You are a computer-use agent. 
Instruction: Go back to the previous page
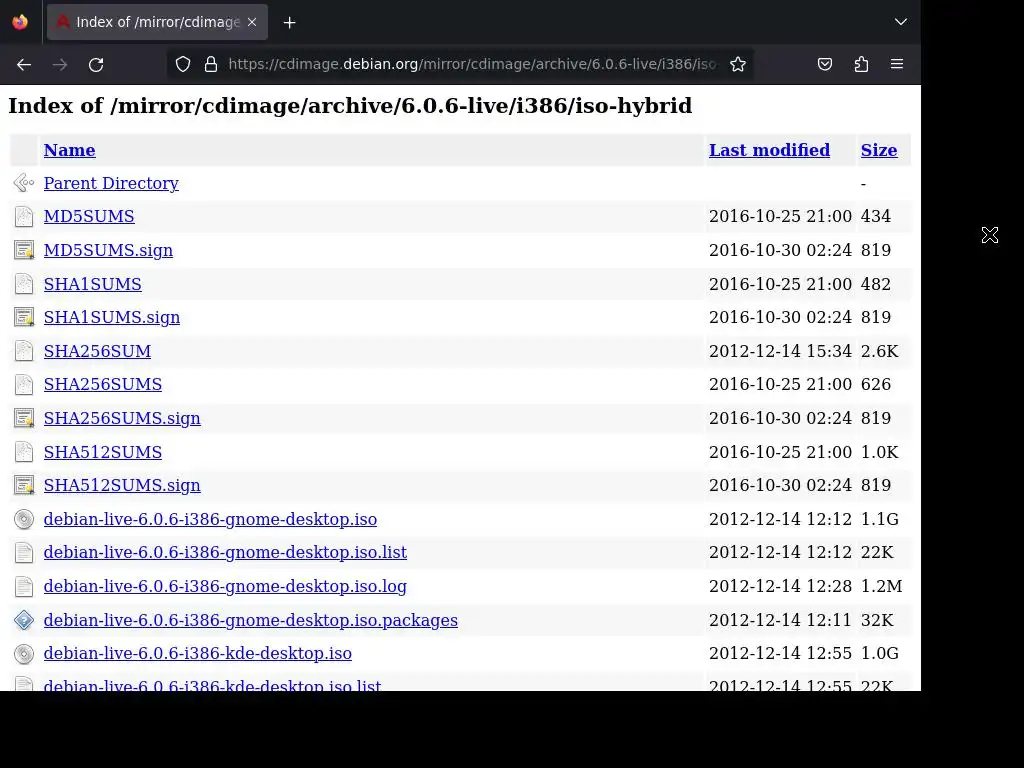click(24, 65)
